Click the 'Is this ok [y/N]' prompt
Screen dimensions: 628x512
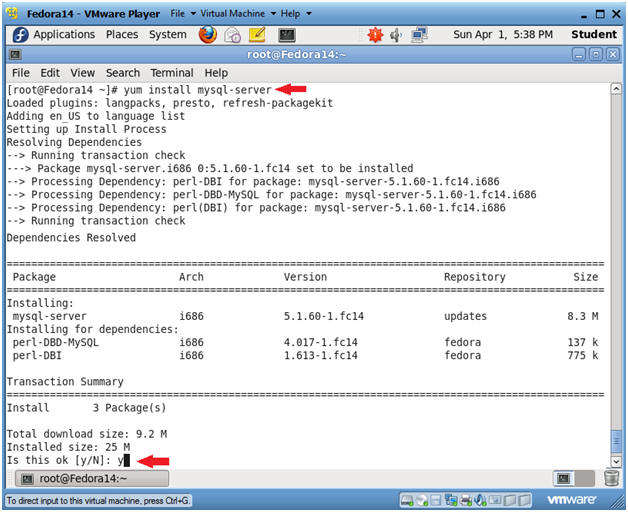58,460
